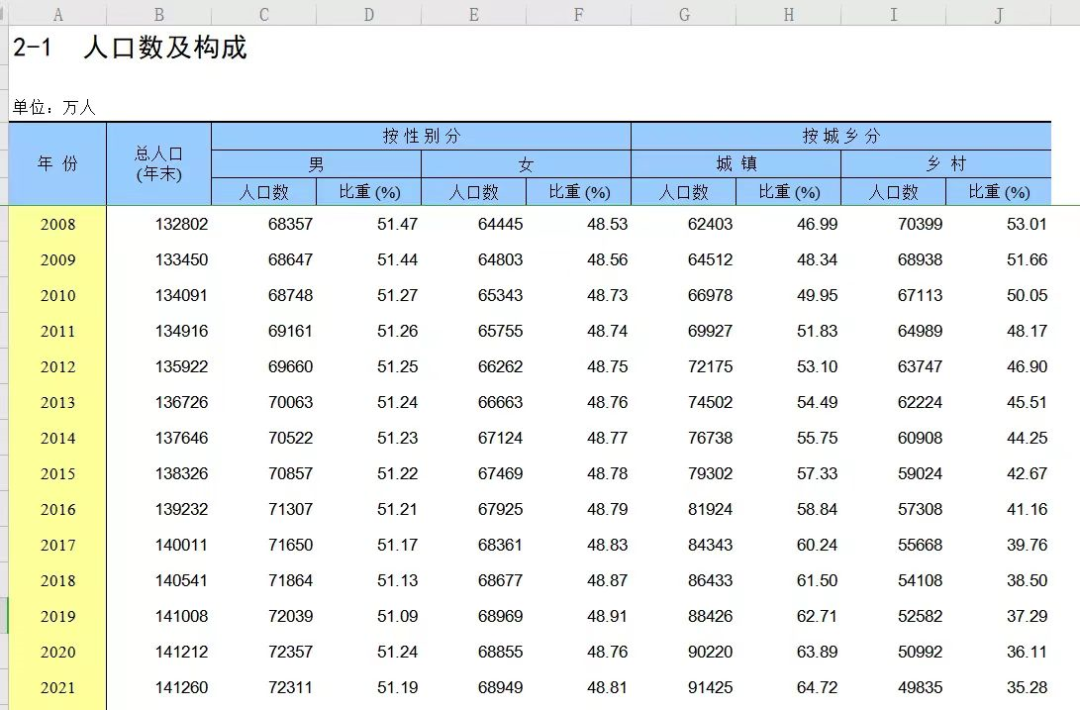Click the "年份" header cell
1080x710 pixels.
(x=57, y=164)
